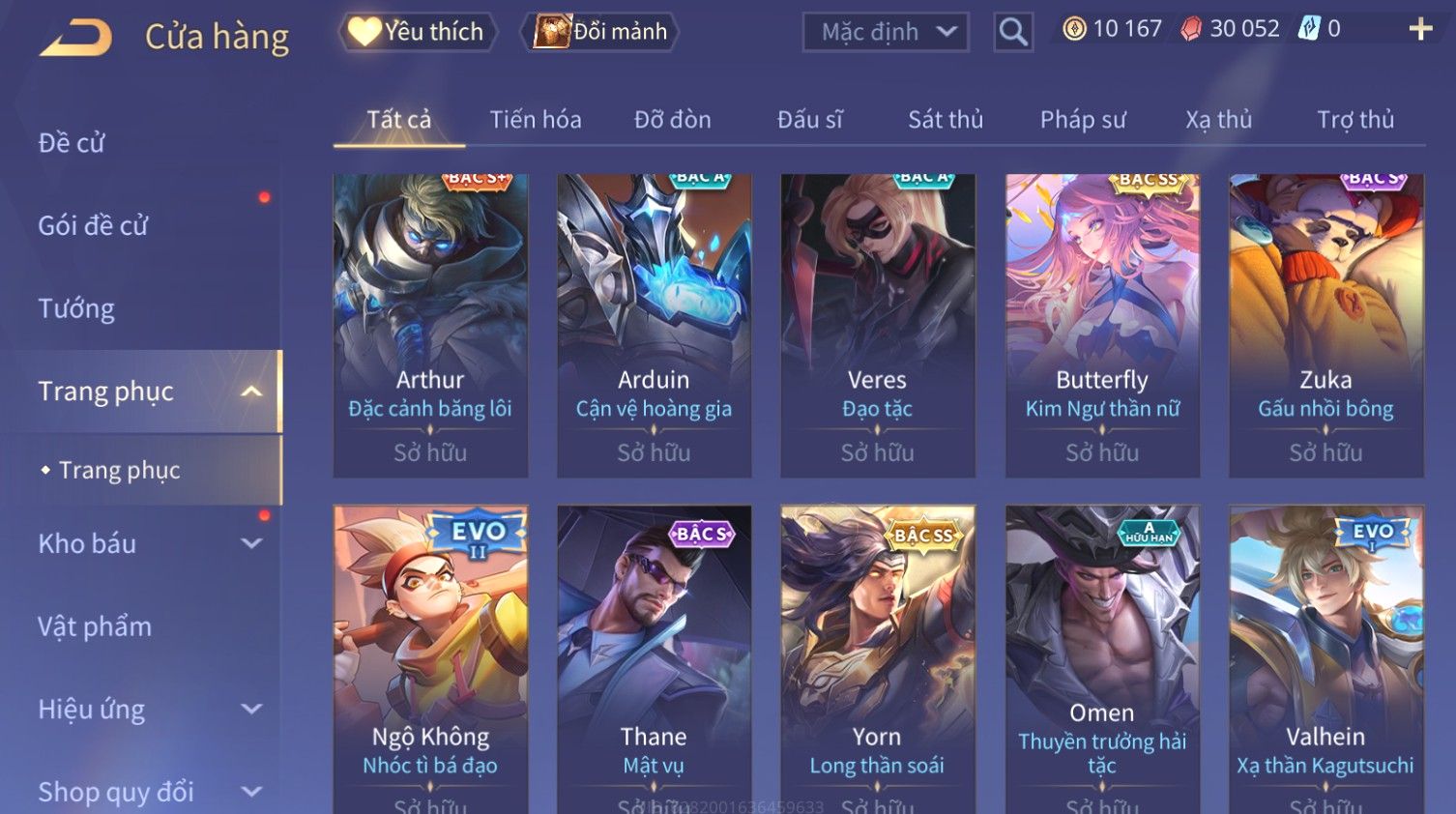Open the Mặc định sort dropdown
This screenshot has height=814, width=1456.
885,32
